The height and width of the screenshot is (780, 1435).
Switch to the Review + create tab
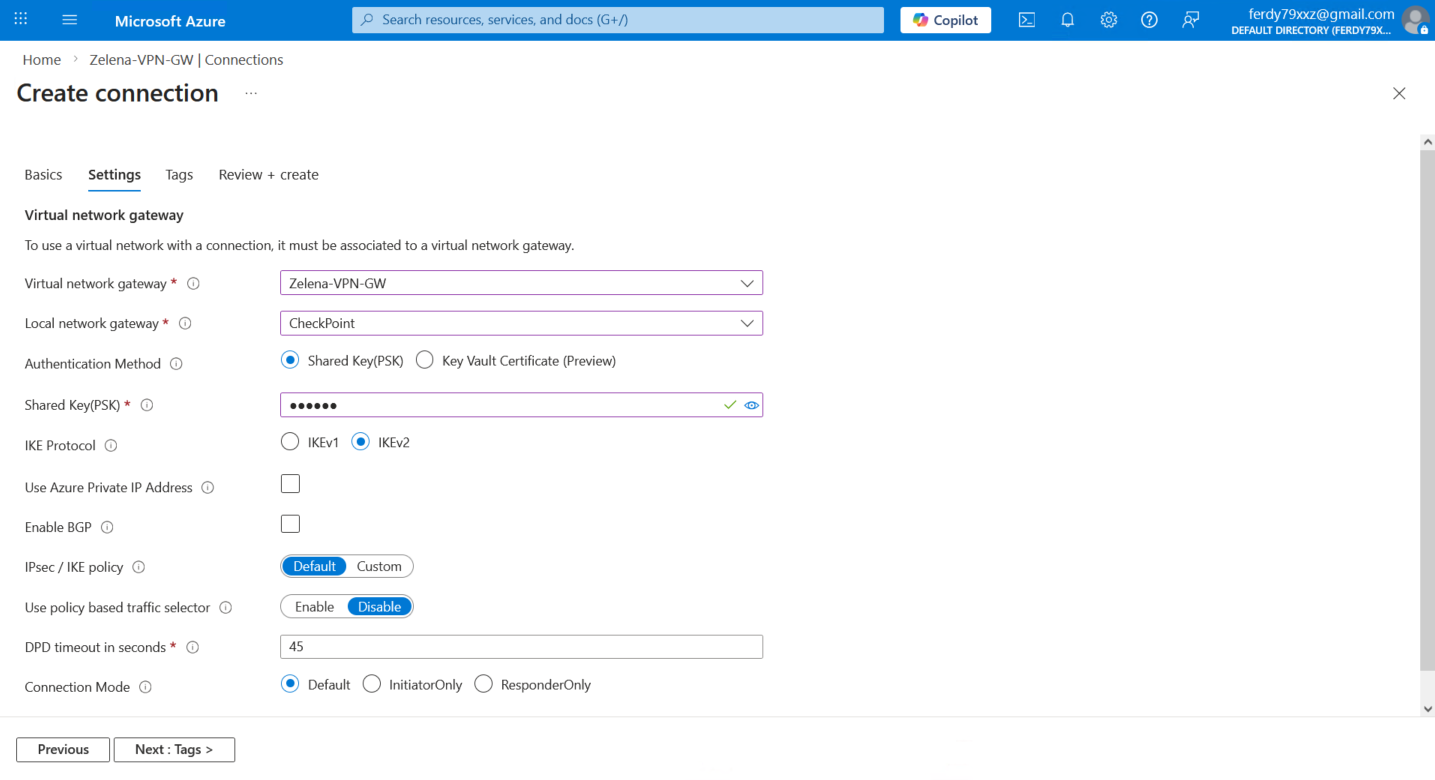[268, 174]
